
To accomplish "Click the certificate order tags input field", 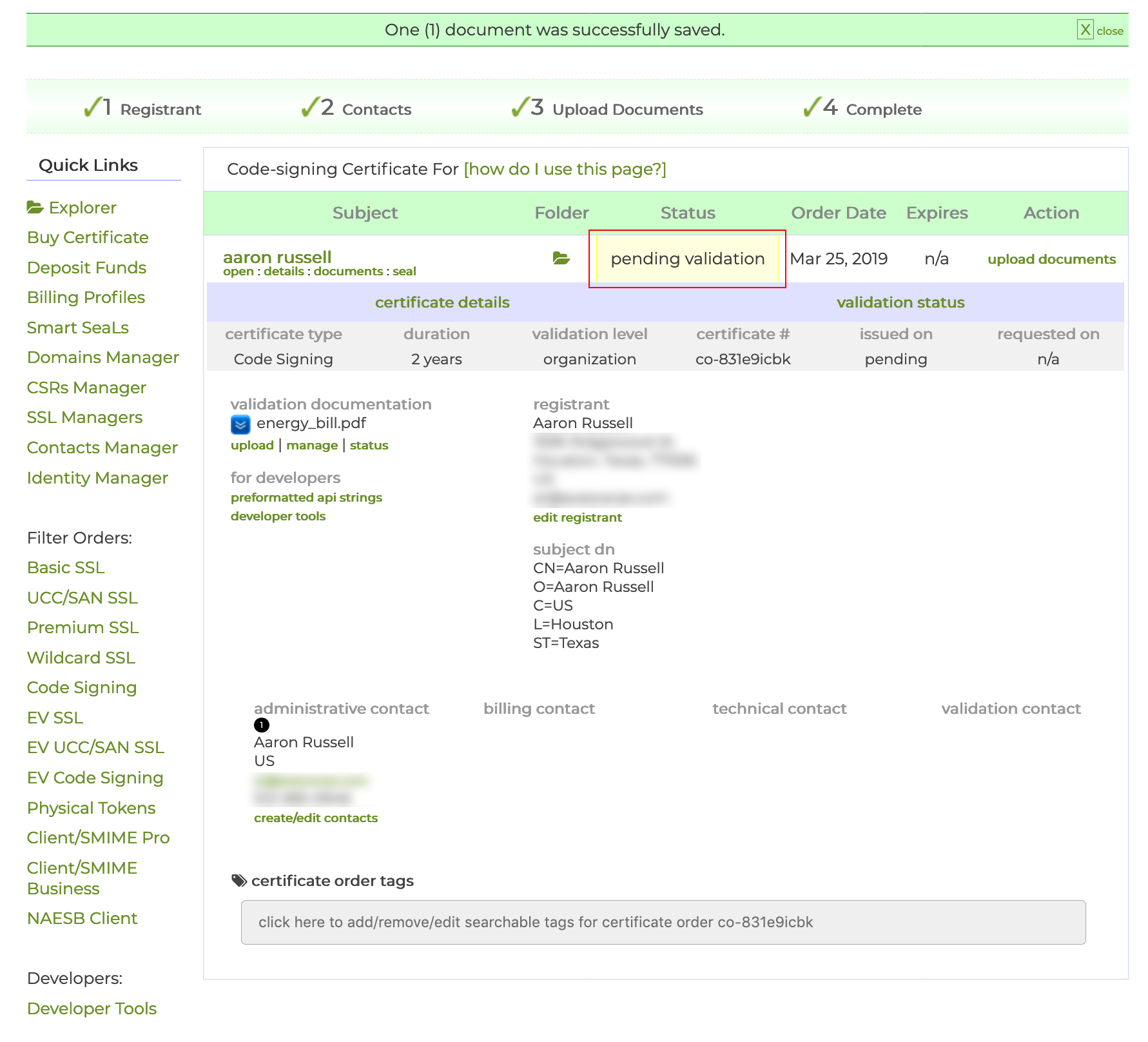I will coord(663,922).
